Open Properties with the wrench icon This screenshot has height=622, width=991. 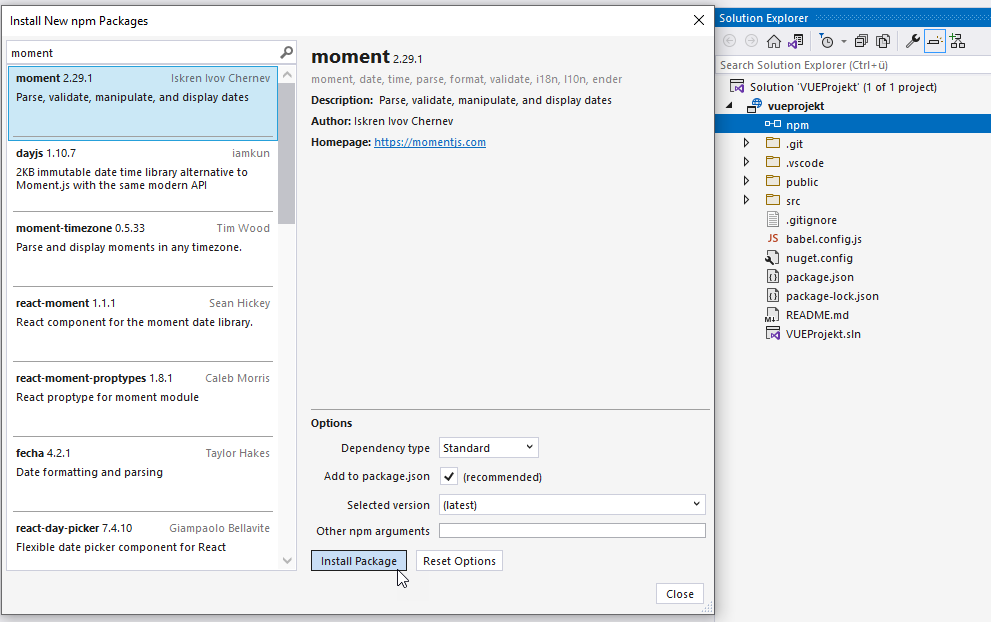(912, 41)
